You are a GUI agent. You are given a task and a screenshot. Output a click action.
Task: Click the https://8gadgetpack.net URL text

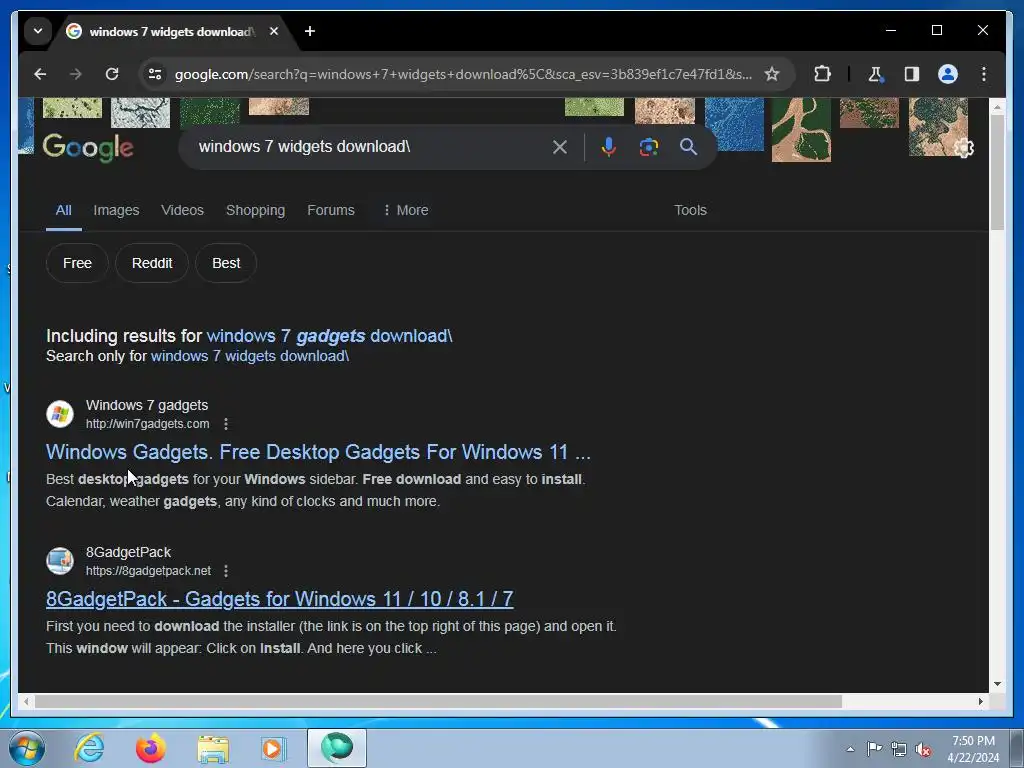[148, 571]
